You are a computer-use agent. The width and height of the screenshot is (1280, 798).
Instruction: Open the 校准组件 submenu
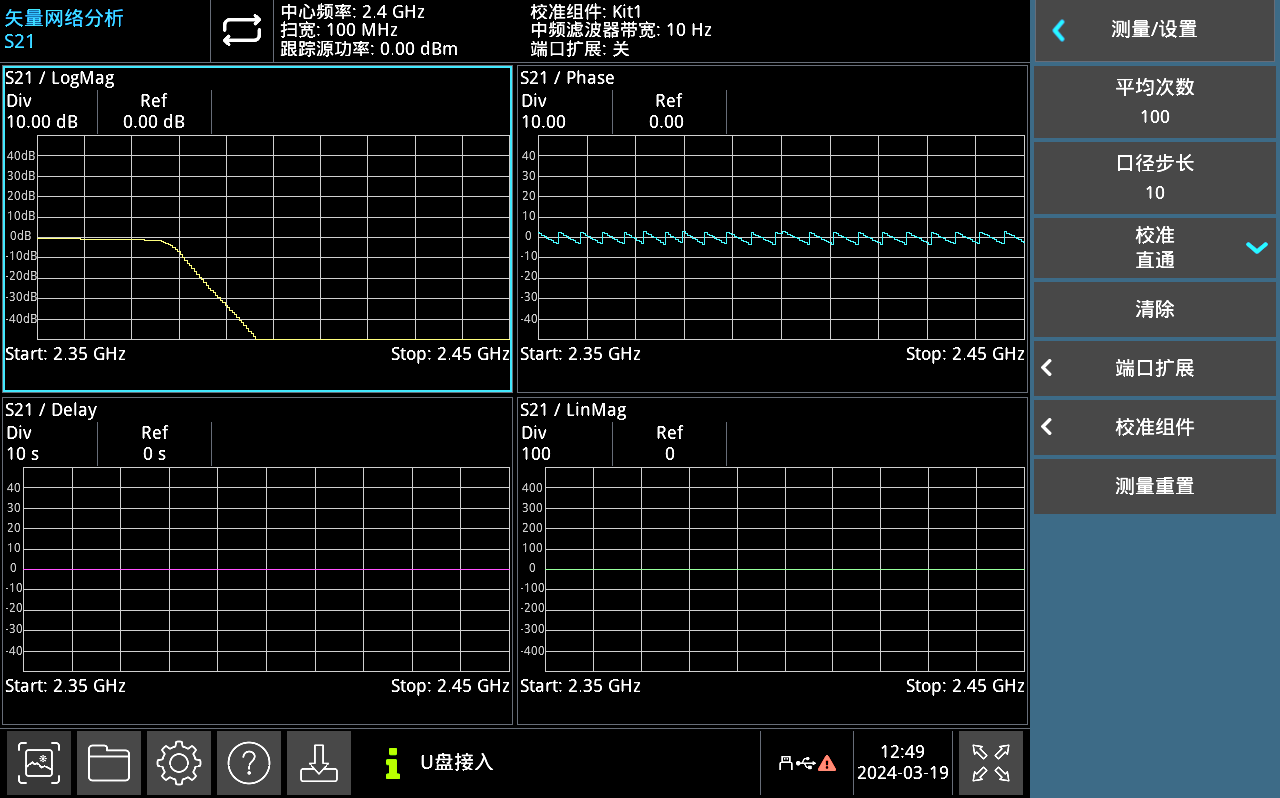point(1154,427)
